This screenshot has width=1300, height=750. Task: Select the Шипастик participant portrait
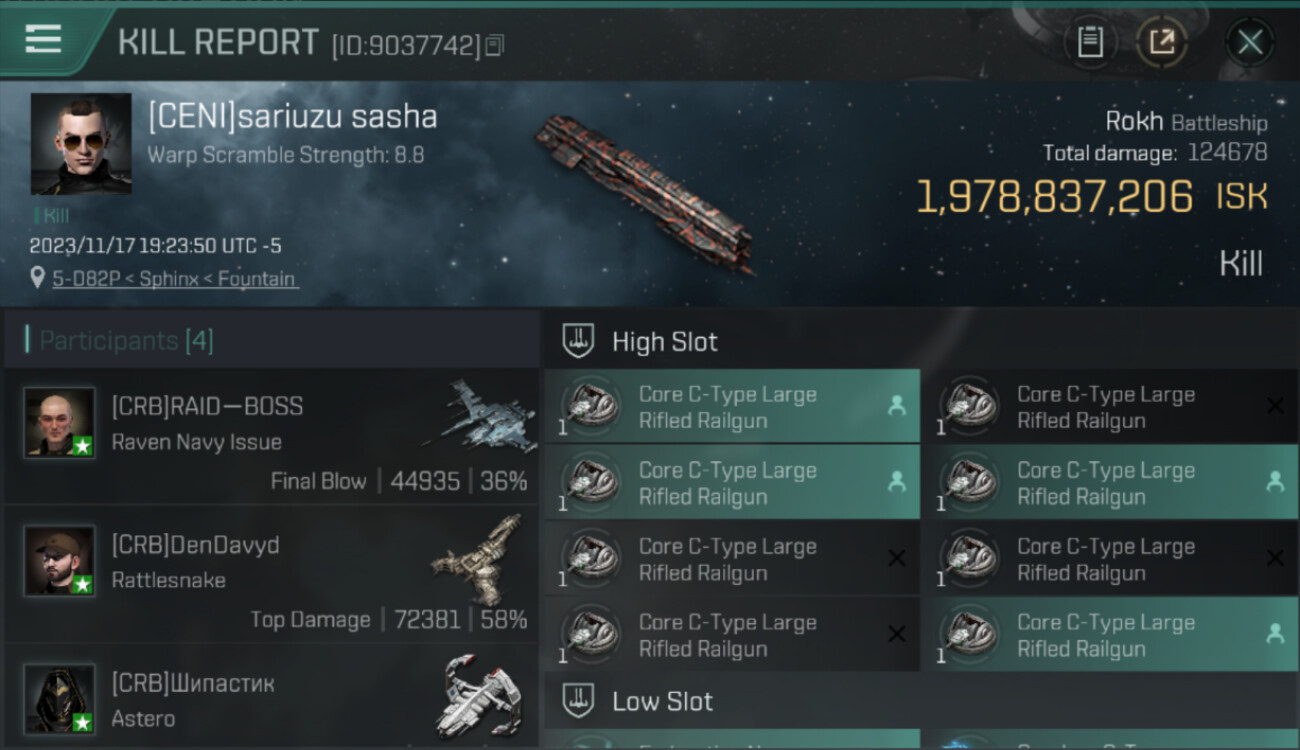(60, 697)
